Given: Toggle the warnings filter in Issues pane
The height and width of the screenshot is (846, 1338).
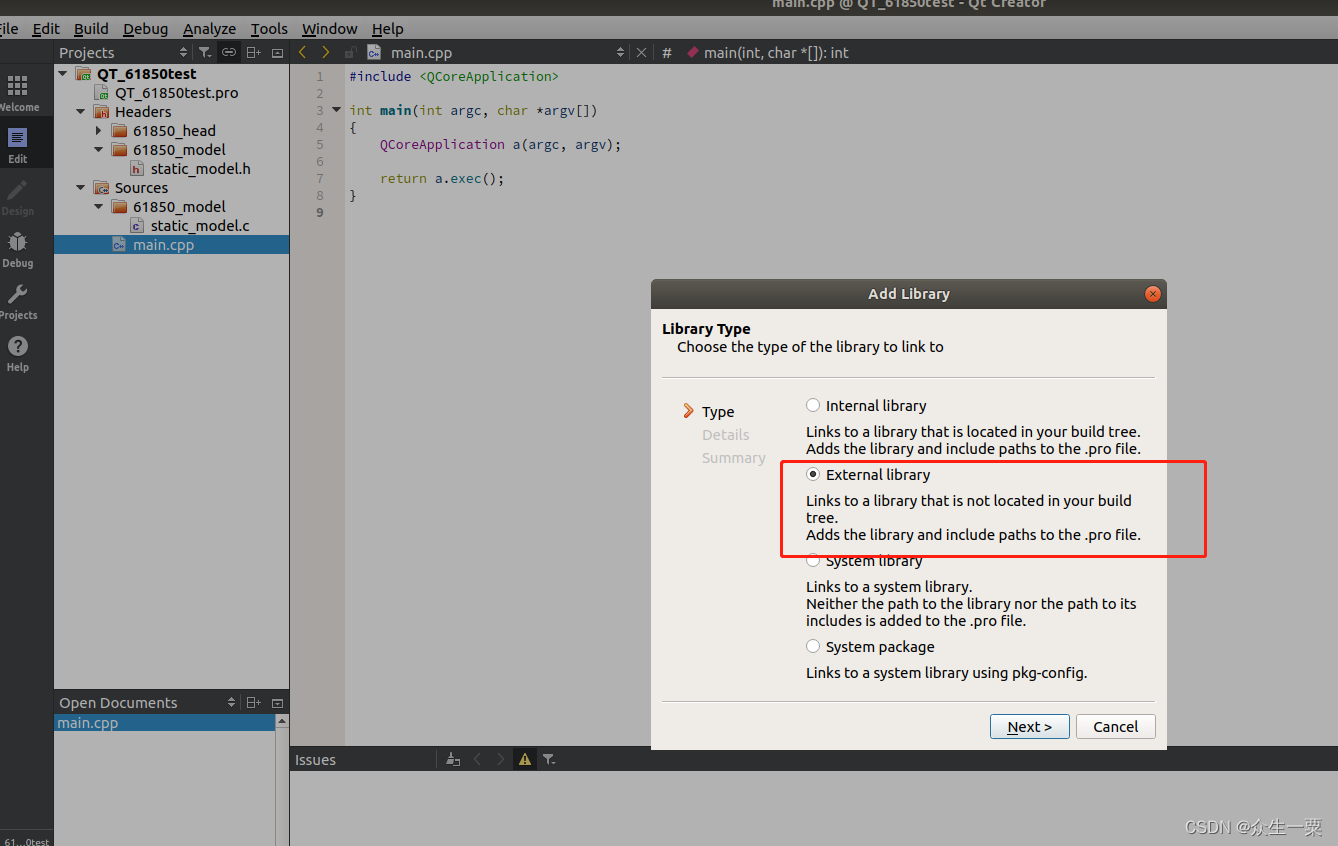Looking at the screenshot, I should tap(525, 759).
